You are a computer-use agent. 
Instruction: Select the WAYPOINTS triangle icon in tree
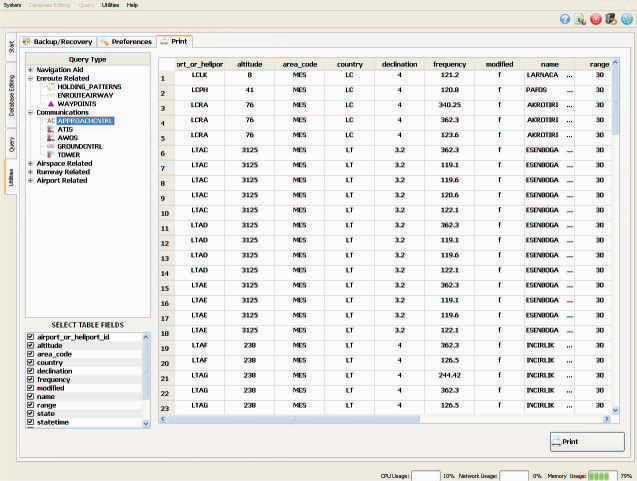(51, 103)
